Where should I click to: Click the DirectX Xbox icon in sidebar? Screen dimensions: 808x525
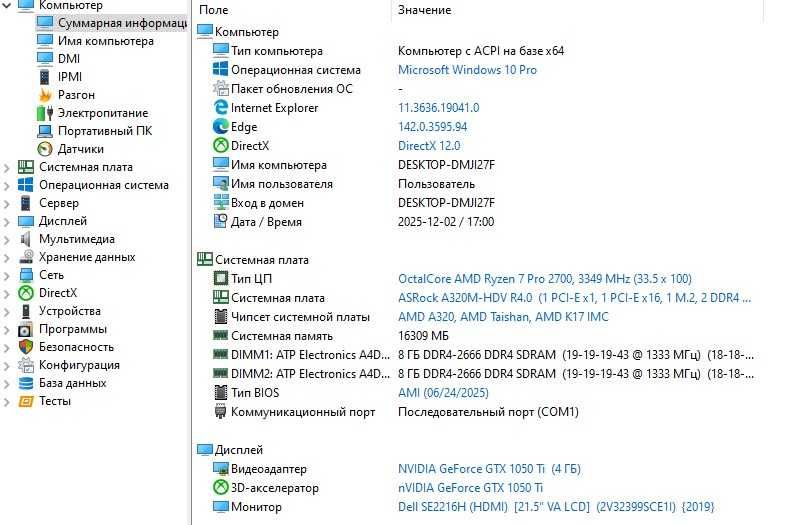click(x=26, y=293)
